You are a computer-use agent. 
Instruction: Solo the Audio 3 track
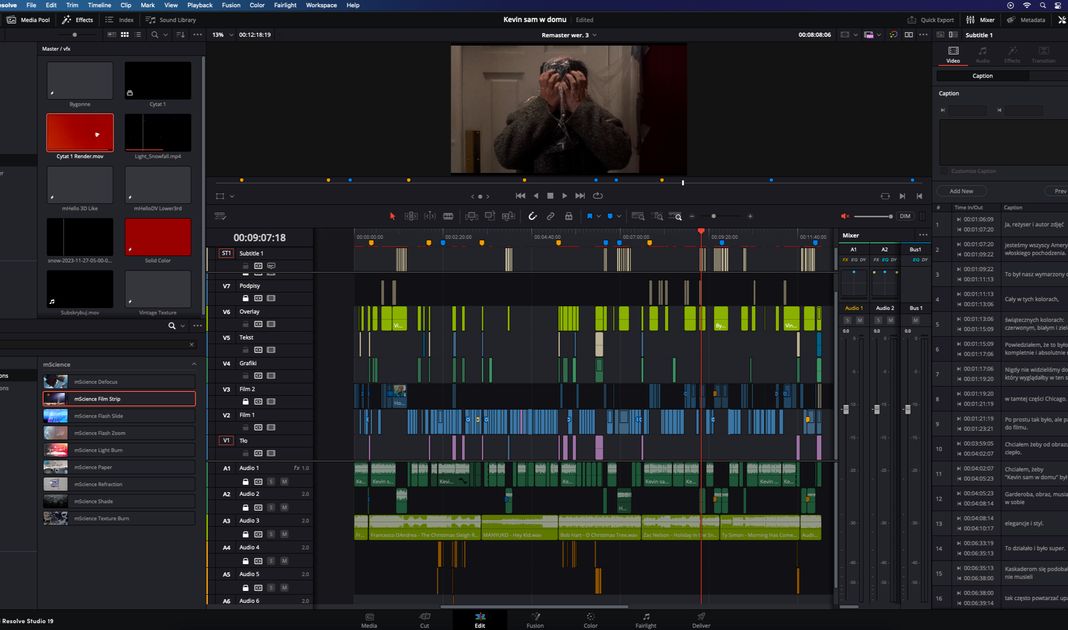(x=271, y=534)
